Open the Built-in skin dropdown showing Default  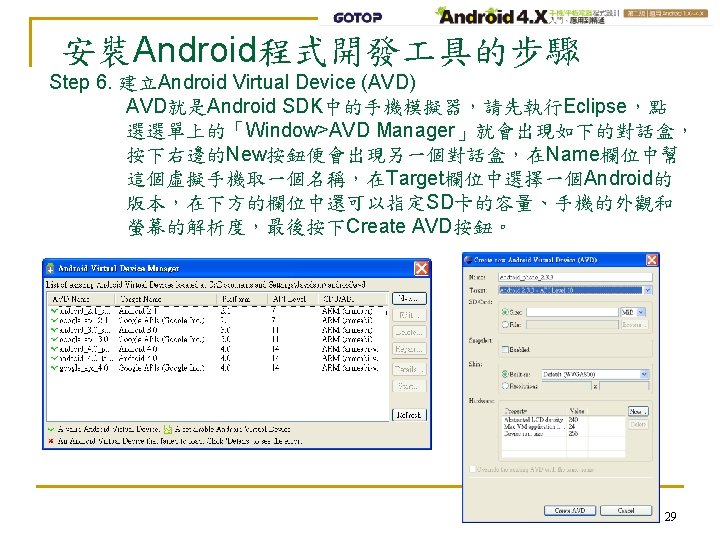(x=595, y=374)
